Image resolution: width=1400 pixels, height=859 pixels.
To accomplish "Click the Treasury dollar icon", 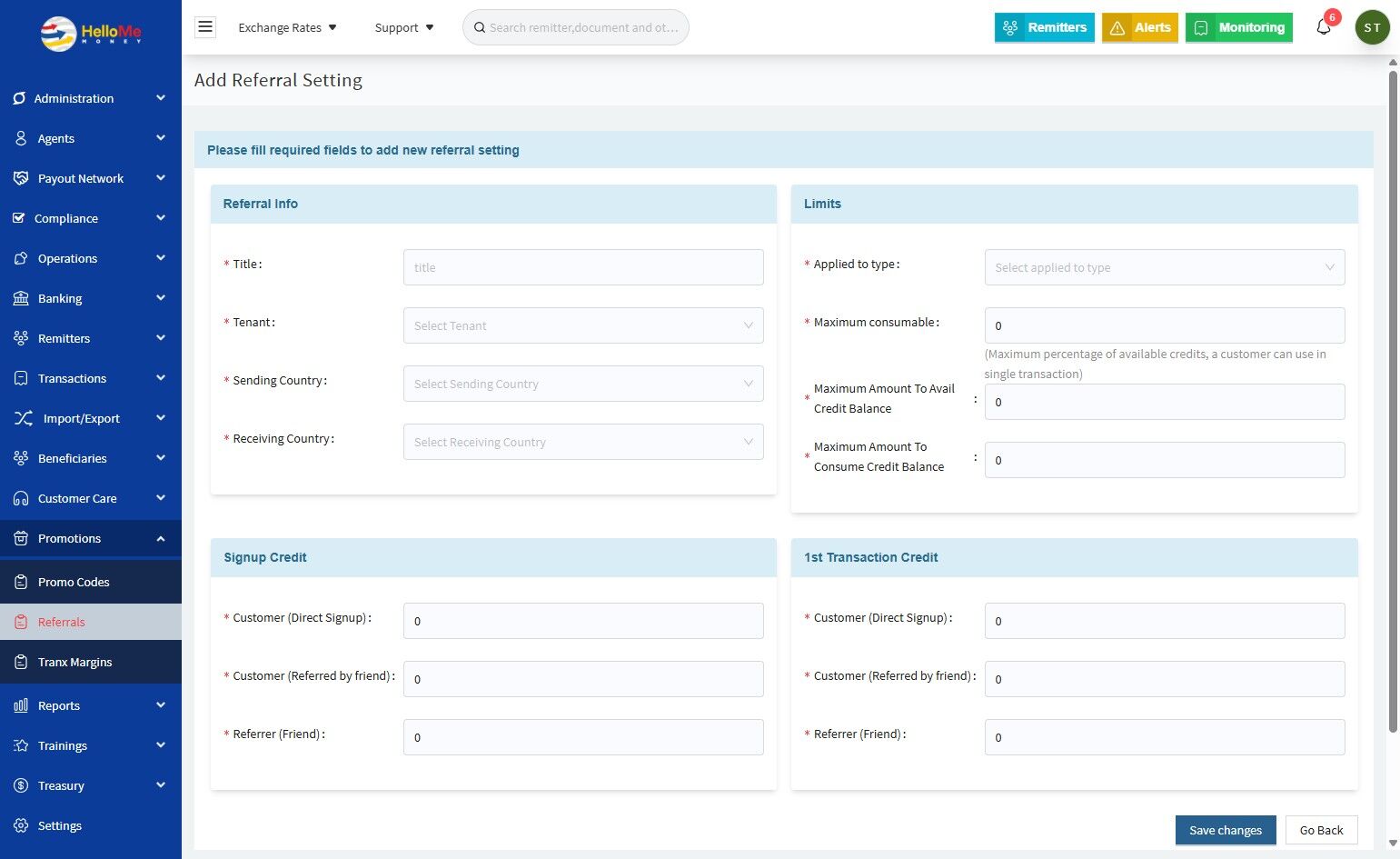I will [x=21, y=785].
